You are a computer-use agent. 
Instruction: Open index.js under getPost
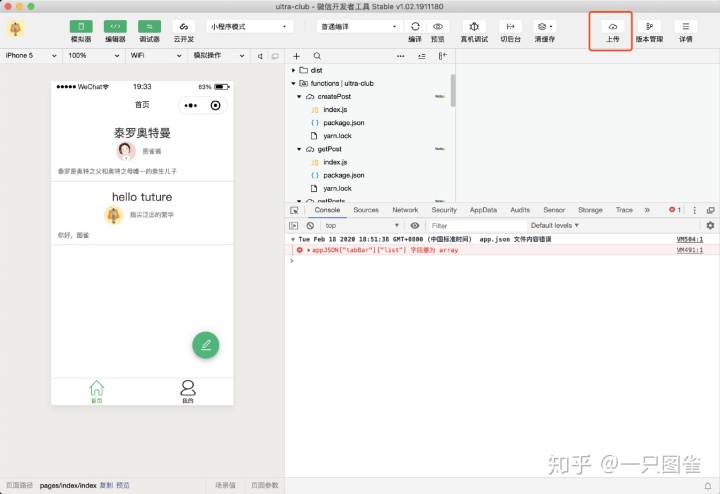(335, 162)
